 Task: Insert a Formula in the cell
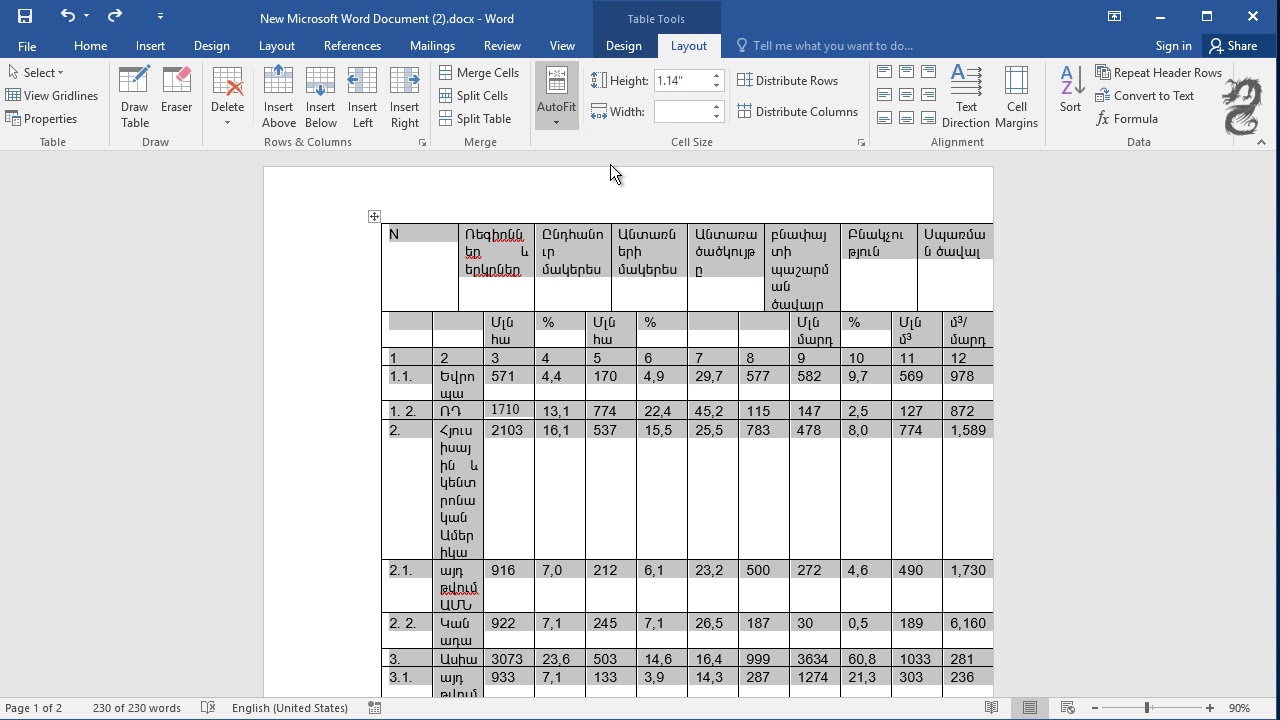pyautogui.click(x=1127, y=118)
